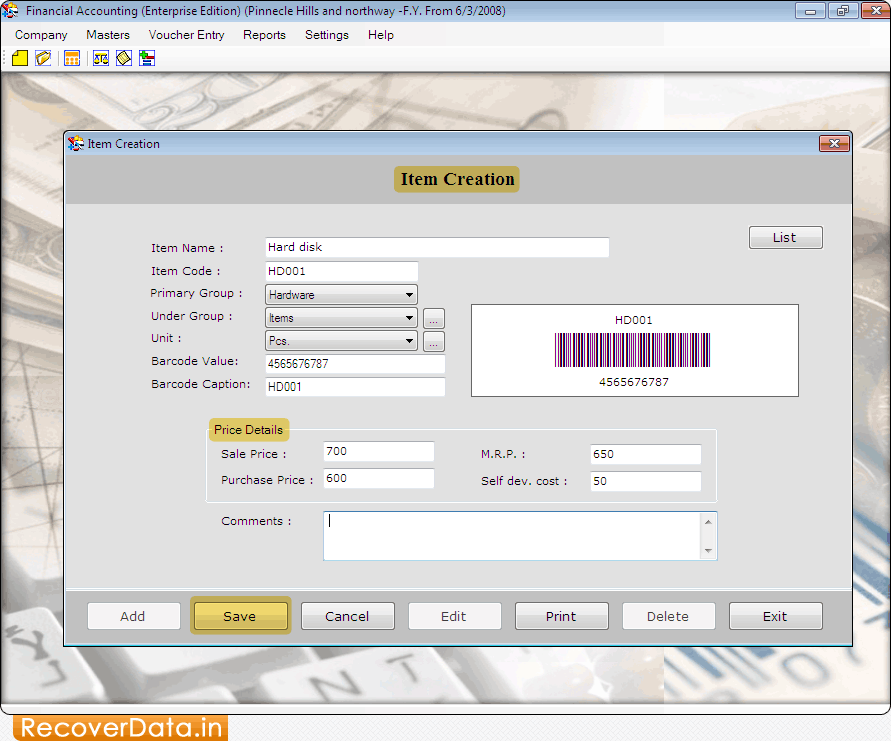Expand the Unit dropdown
This screenshot has height=741, width=891.
(x=409, y=341)
